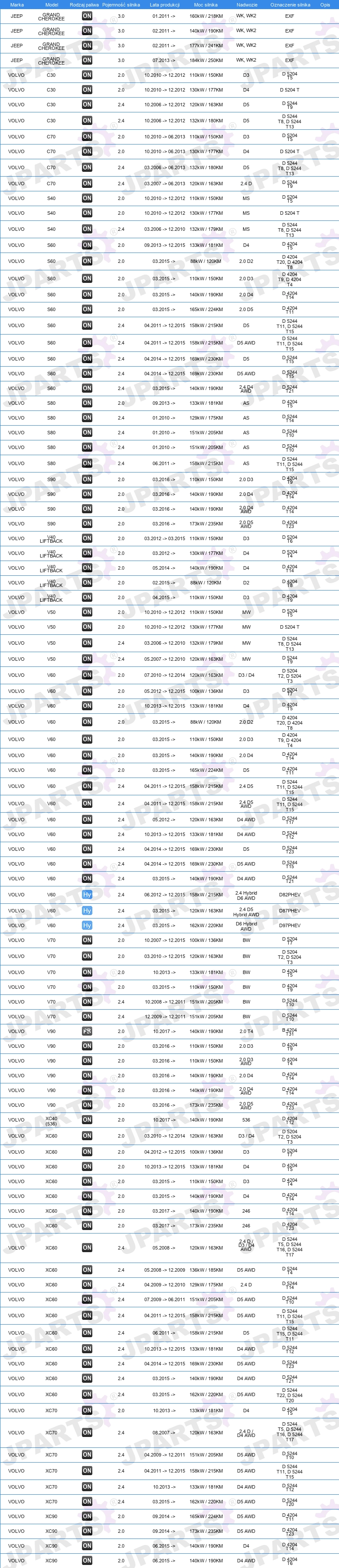This screenshot has height=1568, width=339.
Task: Click the Model column header
Action: 52,5
